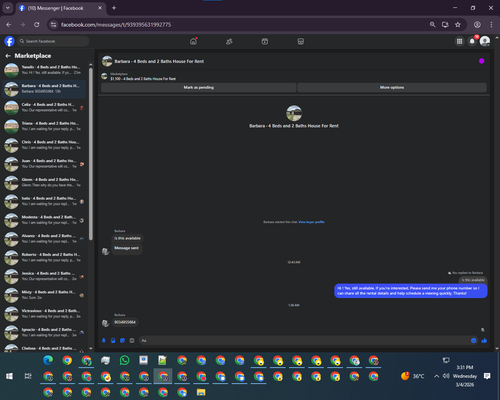Open the Chrome profile icon
The image size is (500, 400).
[x=477, y=25]
